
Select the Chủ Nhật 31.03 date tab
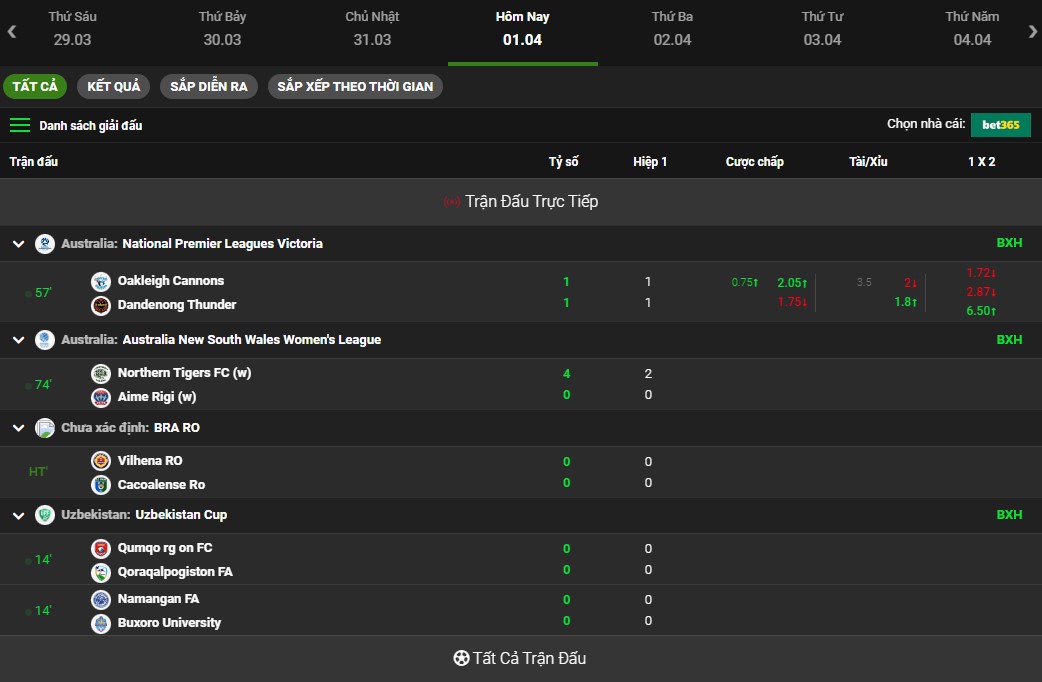(372, 29)
